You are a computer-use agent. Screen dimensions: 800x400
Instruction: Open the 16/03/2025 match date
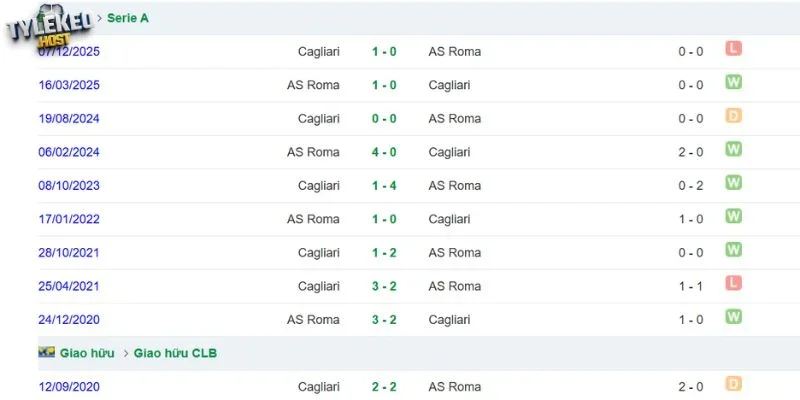tap(69, 85)
